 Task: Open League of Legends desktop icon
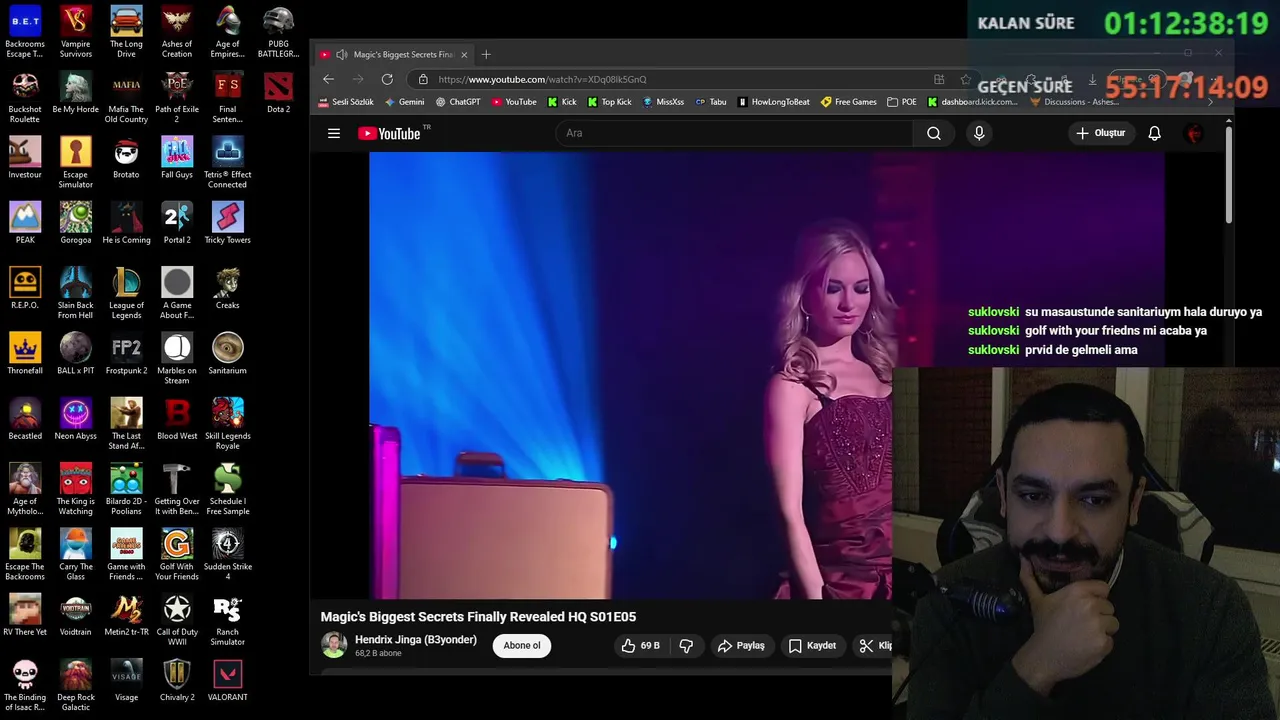point(126,294)
